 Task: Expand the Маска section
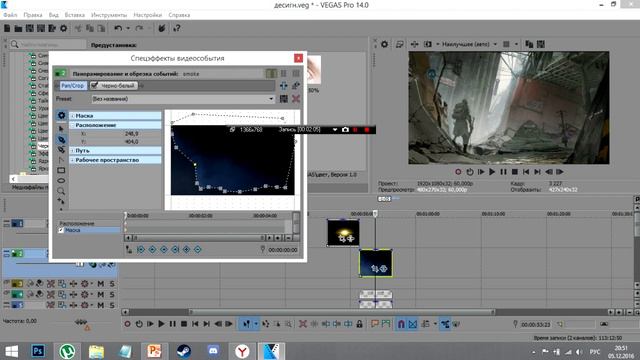72,116
